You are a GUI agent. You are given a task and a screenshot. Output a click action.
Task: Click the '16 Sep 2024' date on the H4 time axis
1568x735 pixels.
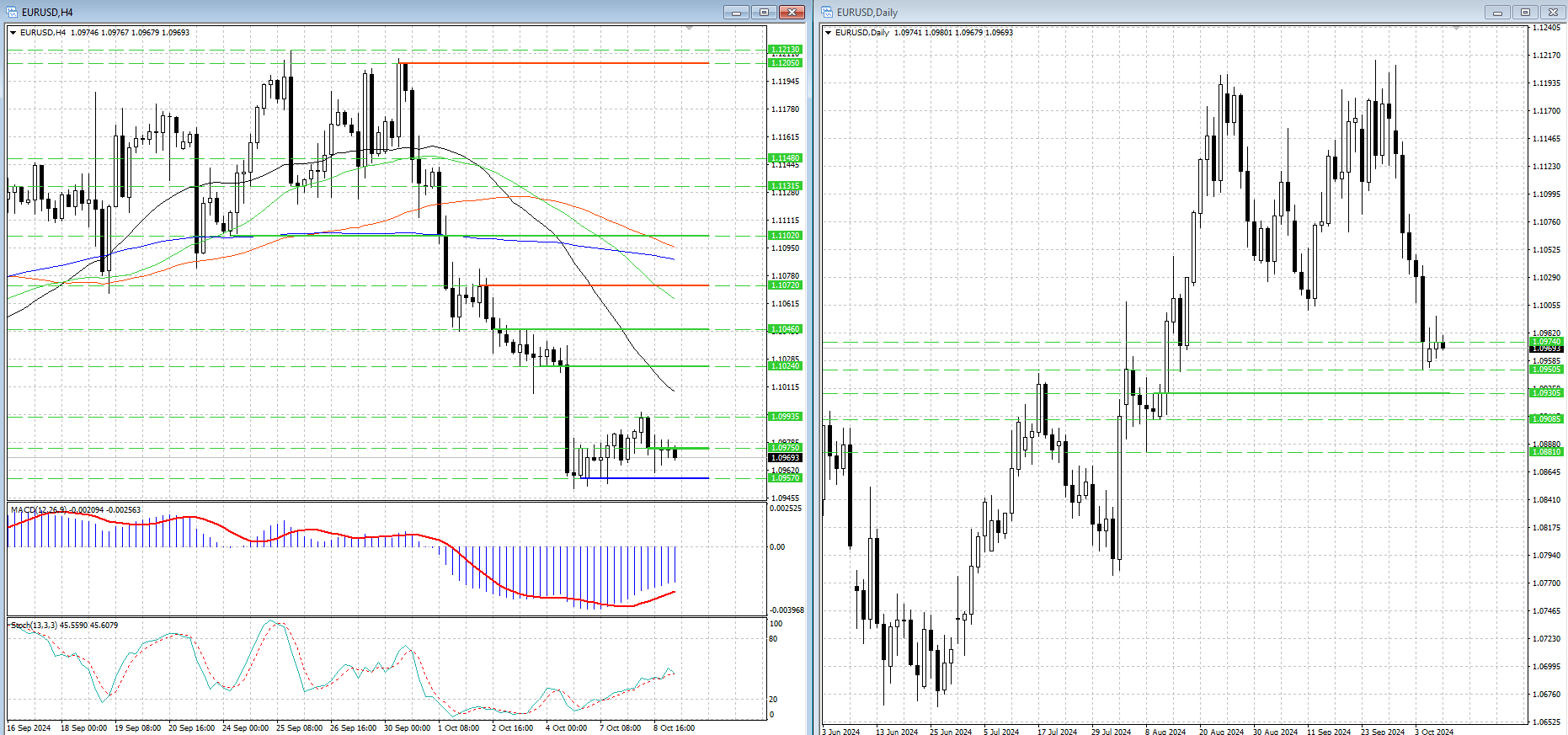[x=29, y=728]
